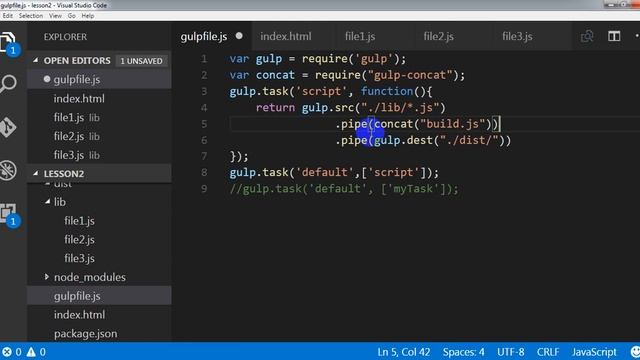
Task: Click Ln 5, Col 42 in status bar
Action: (x=404, y=352)
